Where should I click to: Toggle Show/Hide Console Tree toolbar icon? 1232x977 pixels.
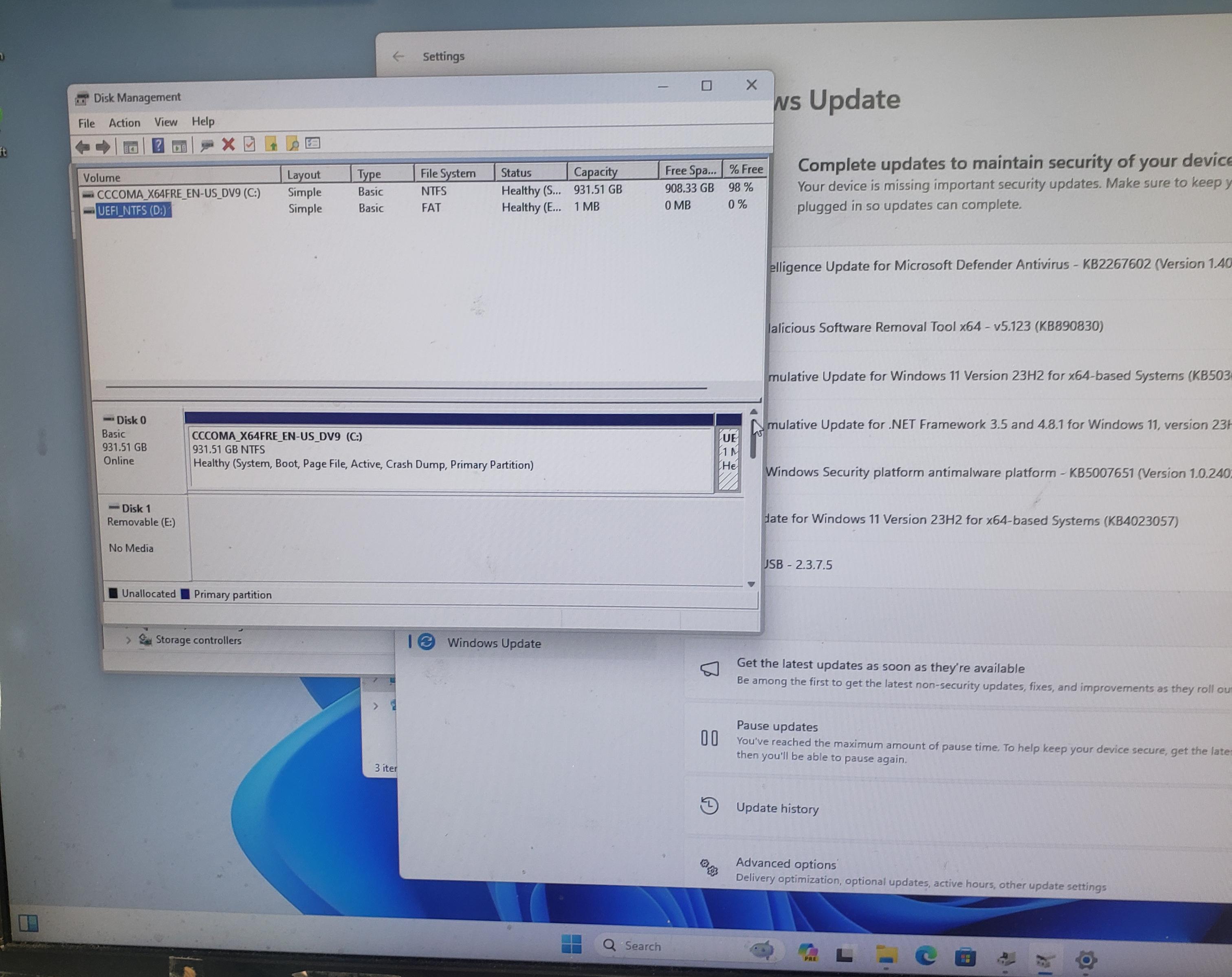pos(131,148)
